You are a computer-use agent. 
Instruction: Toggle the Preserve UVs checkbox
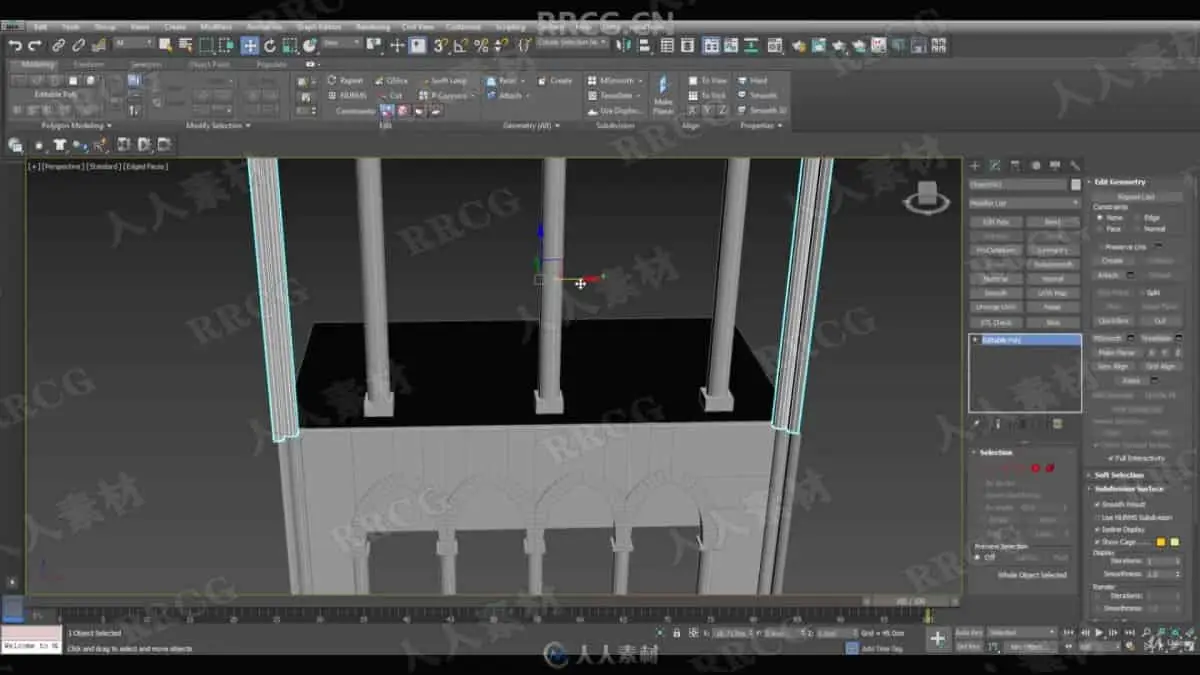(1102, 246)
